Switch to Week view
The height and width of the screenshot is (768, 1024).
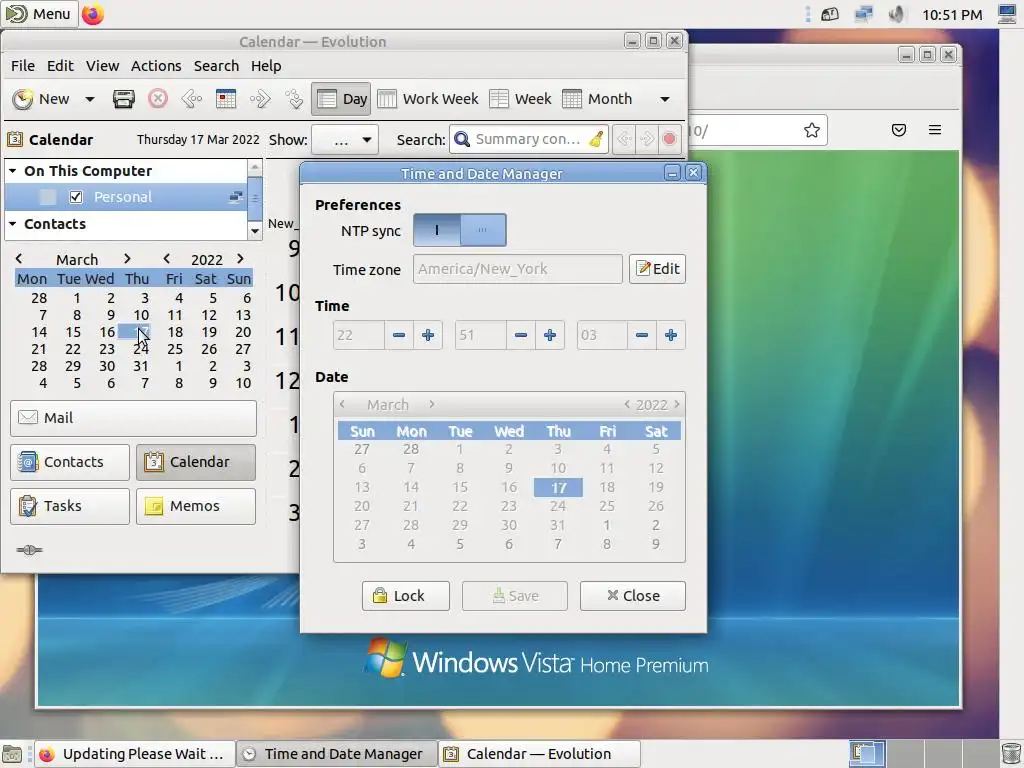pyautogui.click(x=520, y=99)
